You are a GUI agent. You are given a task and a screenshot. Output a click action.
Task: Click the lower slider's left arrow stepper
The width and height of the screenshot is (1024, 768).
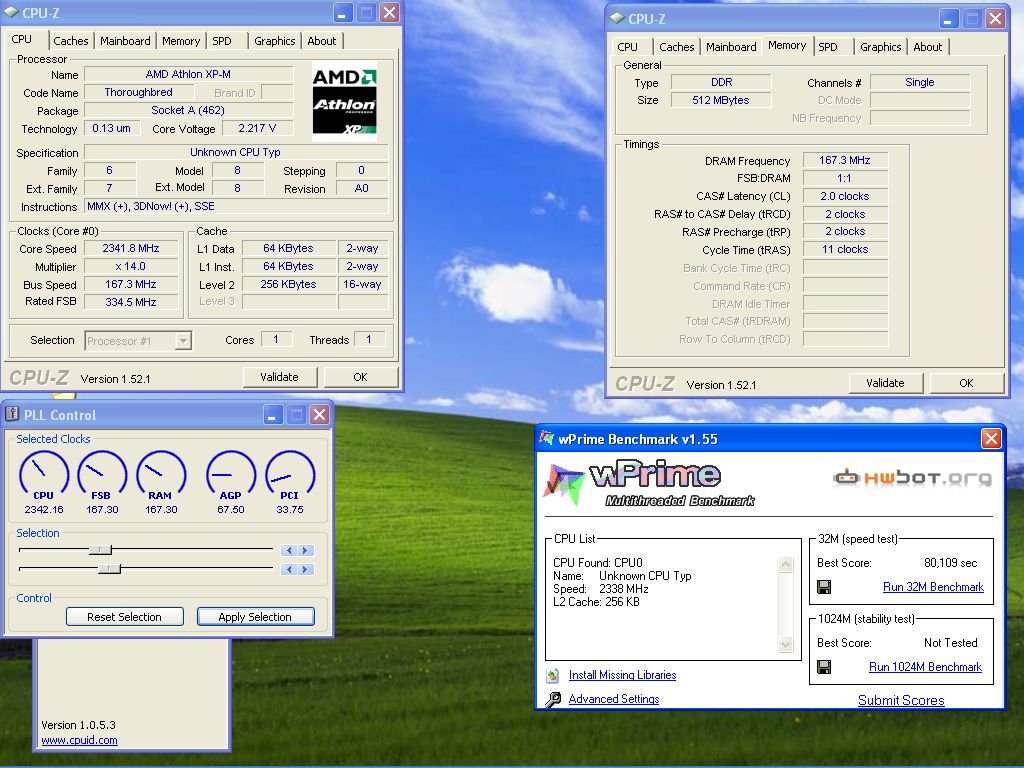(x=289, y=569)
